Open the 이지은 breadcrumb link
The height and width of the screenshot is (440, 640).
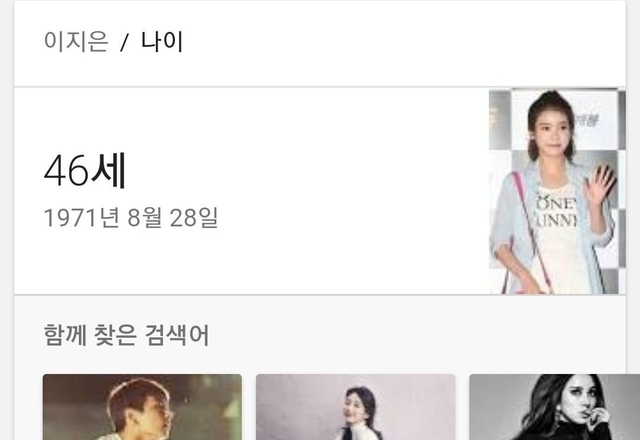[76, 42]
